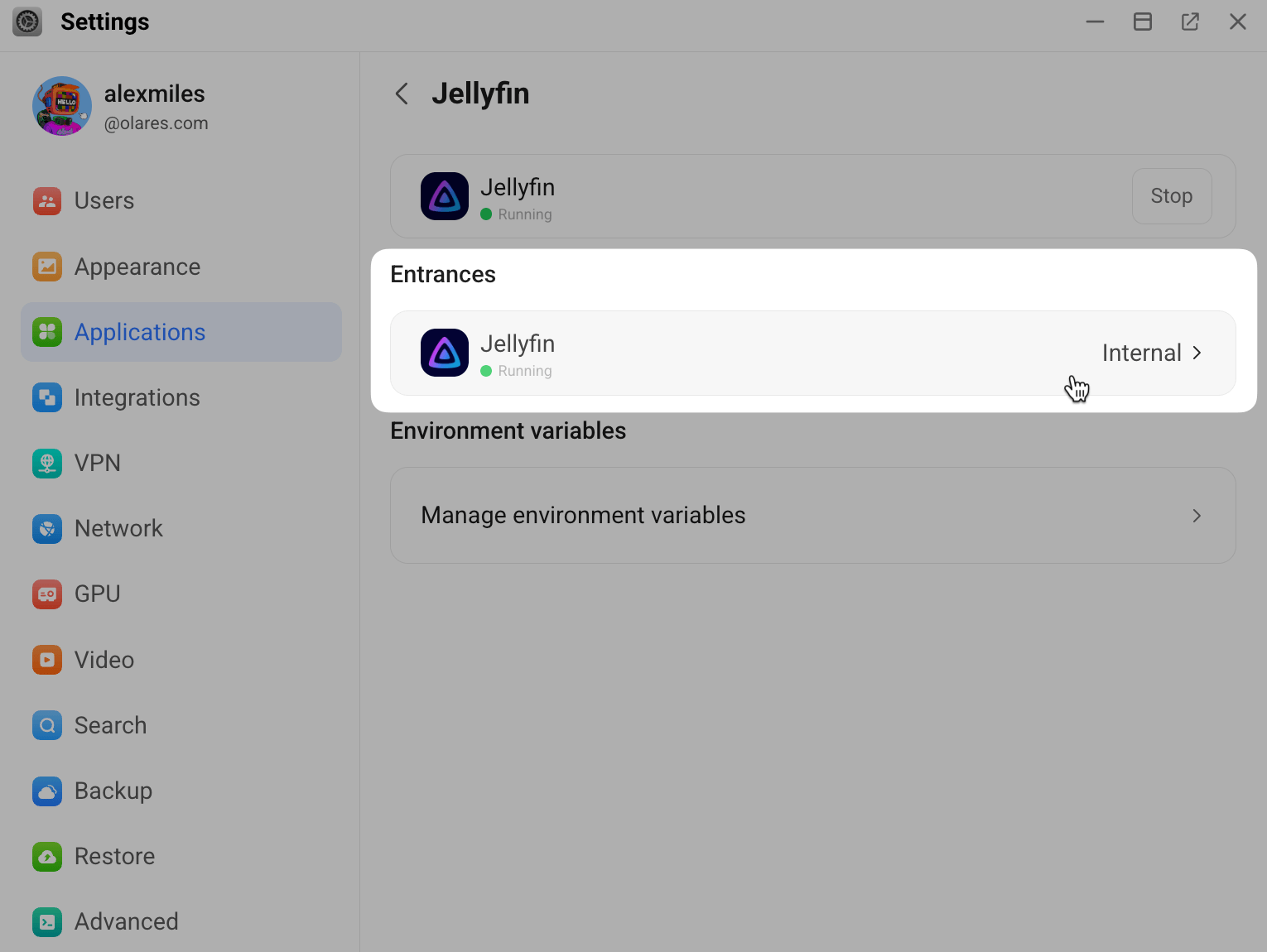Click the chevron beside Manage environment variables

[1197, 516]
